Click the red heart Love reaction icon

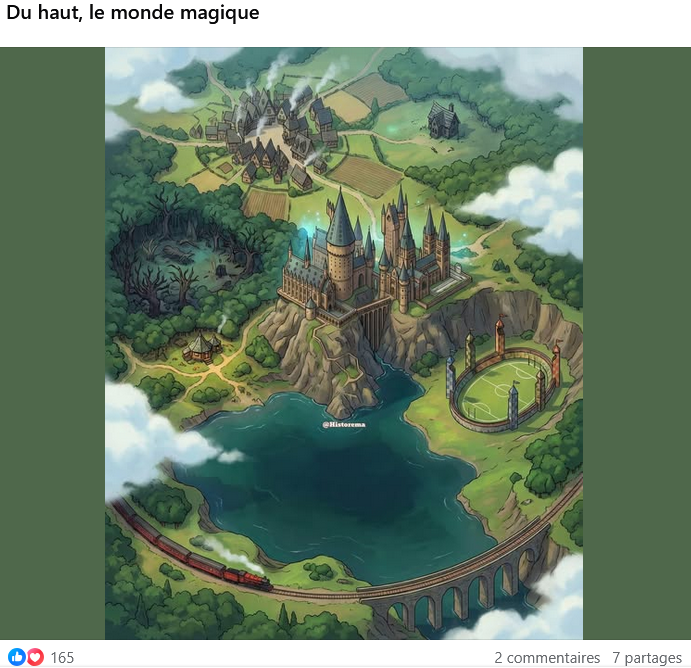[35, 657]
